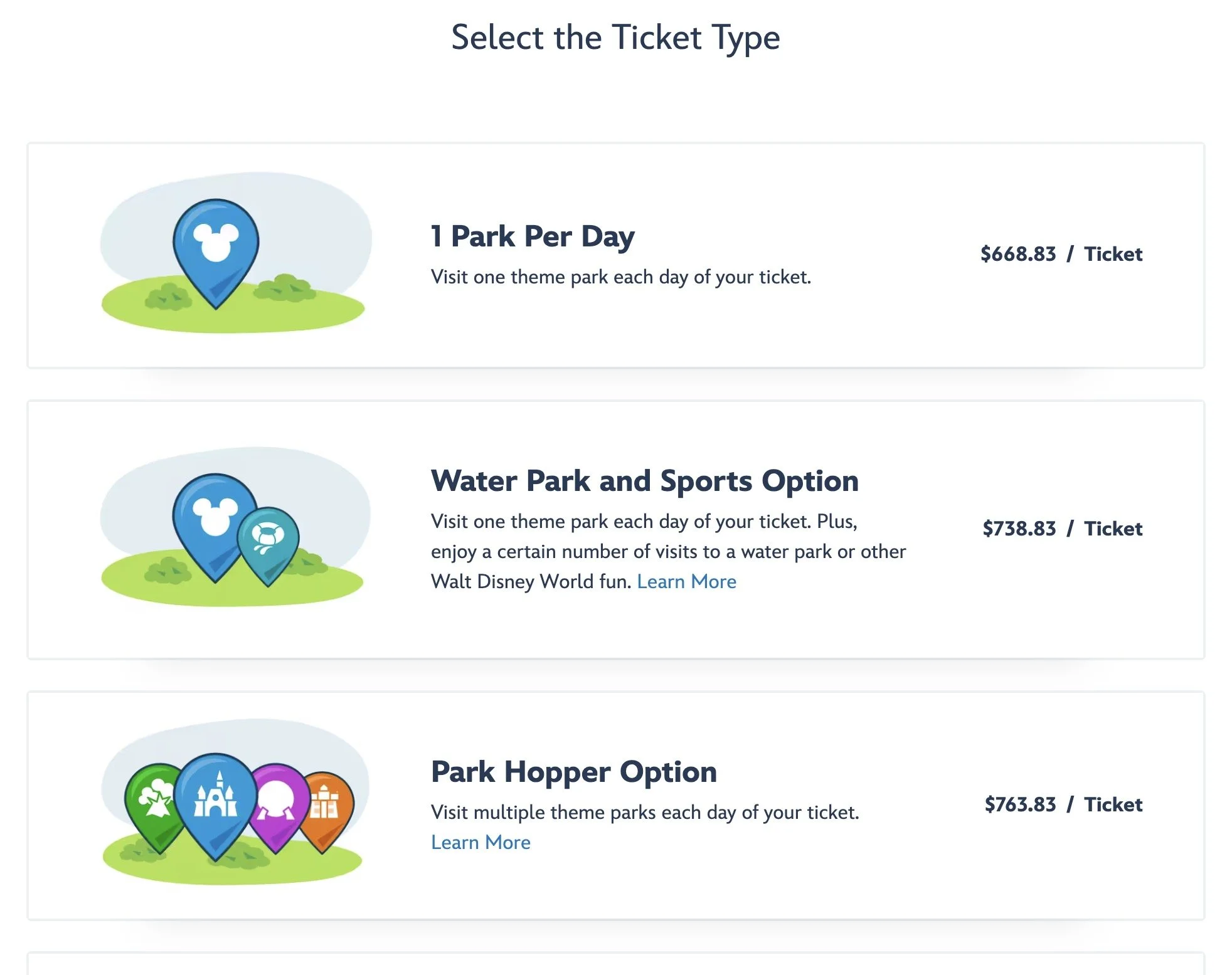Click the Park Hopper 'Visit multiple theme parks' text
1232x975 pixels.
click(x=644, y=813)
